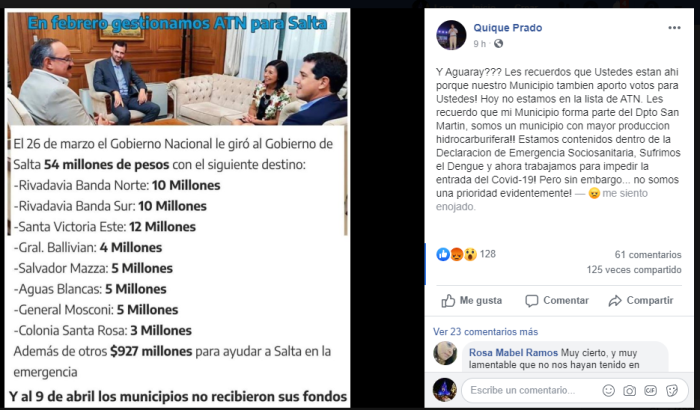Expand Ver 23 comentarios más

(485, 332)
